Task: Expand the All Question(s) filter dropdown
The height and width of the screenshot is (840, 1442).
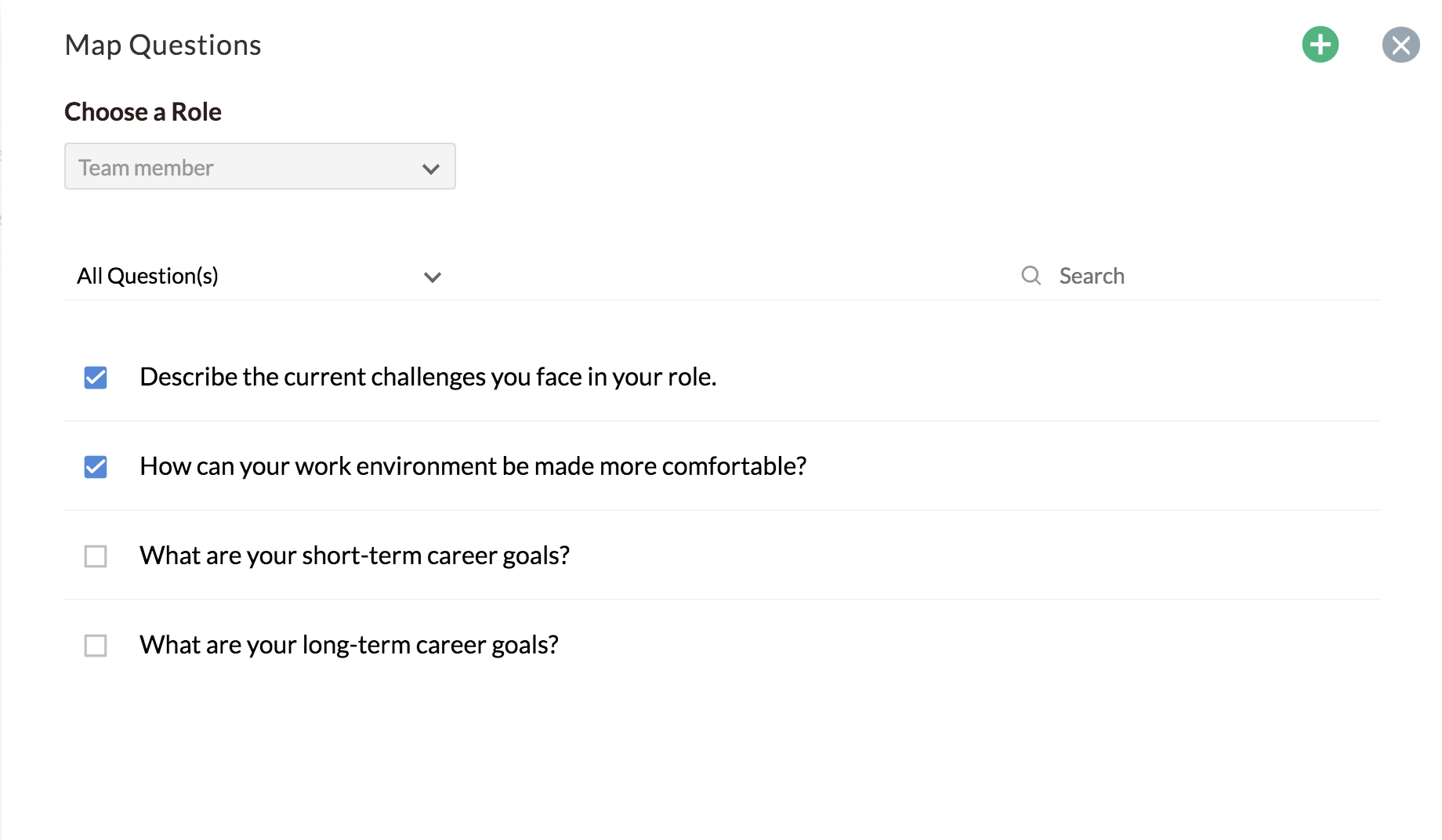Action: point(260,276)
